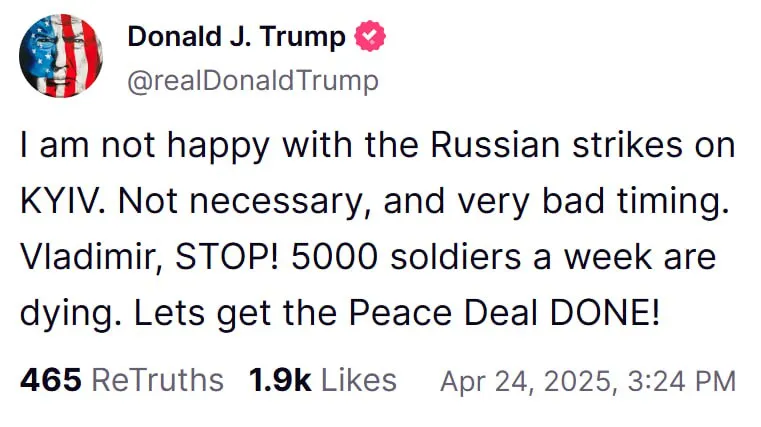This screenshot has width=761, height=427.
Task: Open the flag-themed profile avatar
Action: click(60, 56)
